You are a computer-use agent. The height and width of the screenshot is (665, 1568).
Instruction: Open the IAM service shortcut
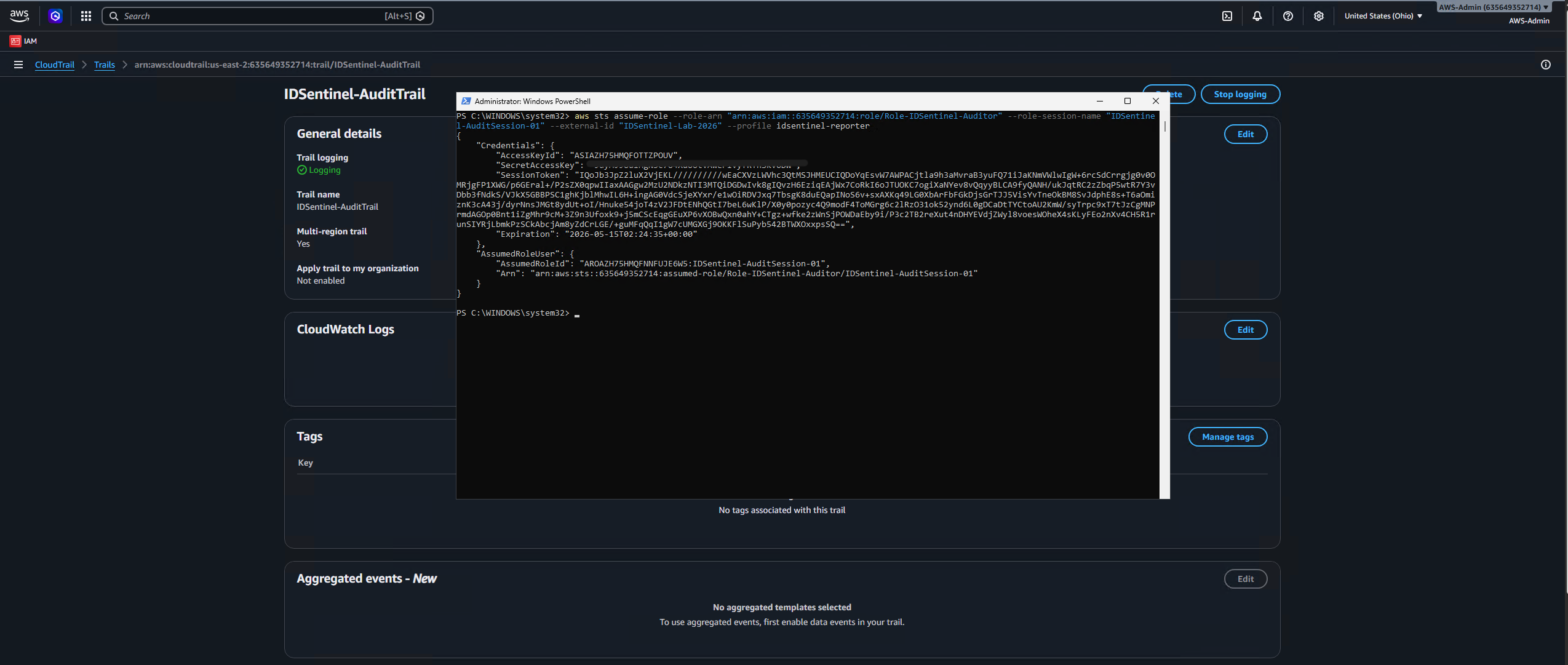[23, 41]
